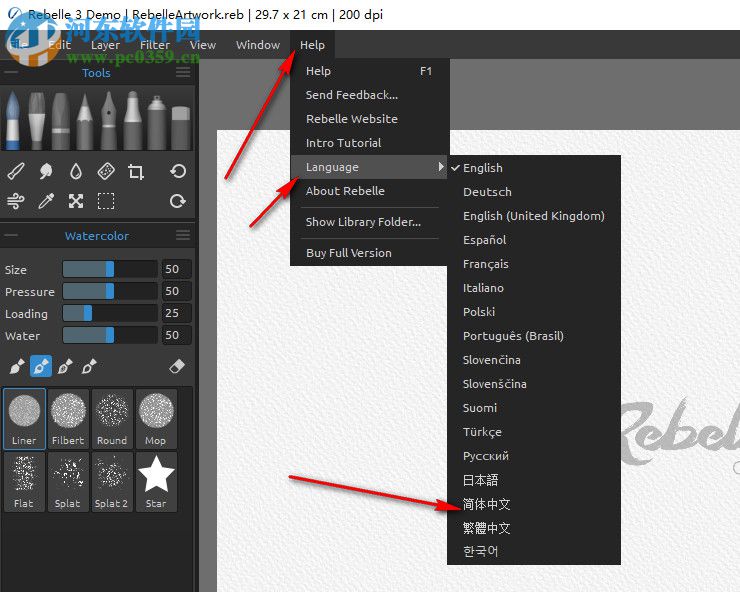Choose the checked English language

pos(534,168)
